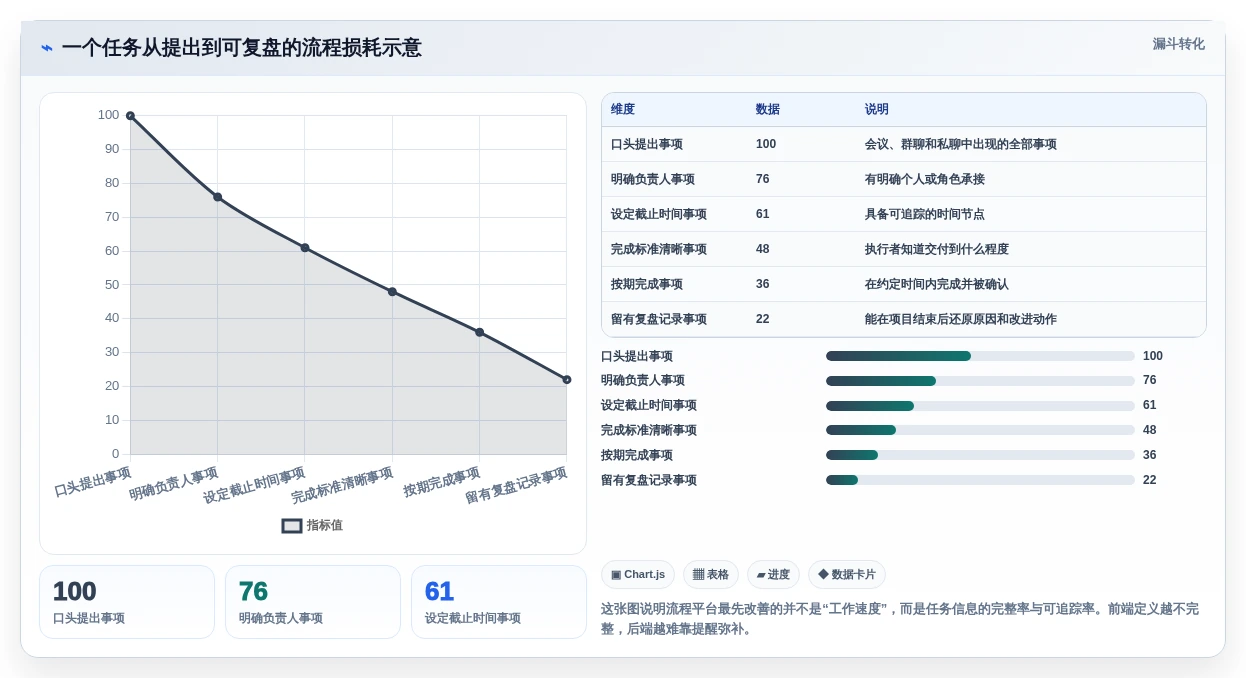1246x678 pixels.
Task: Click chart data point at value 48
Action: click(x=392, y=292)
